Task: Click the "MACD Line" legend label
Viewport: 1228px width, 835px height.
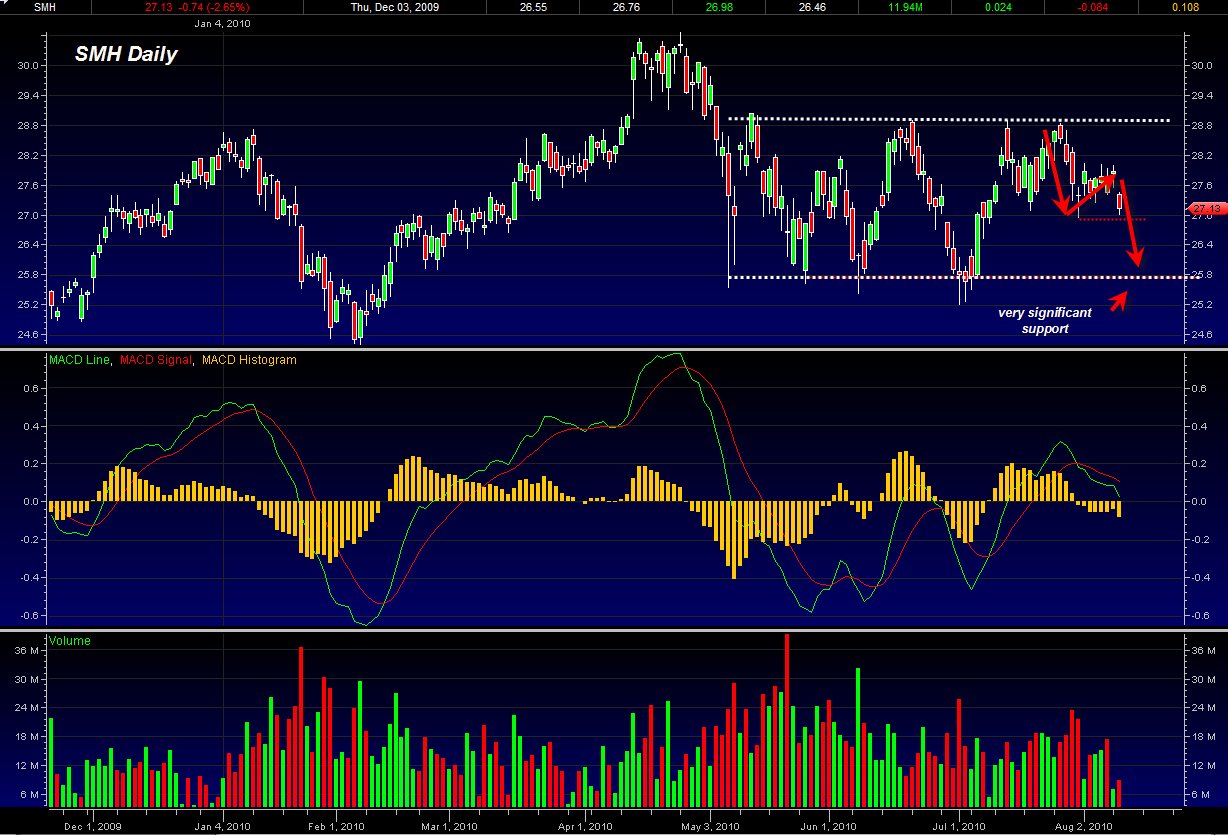Action: [78, 359]
